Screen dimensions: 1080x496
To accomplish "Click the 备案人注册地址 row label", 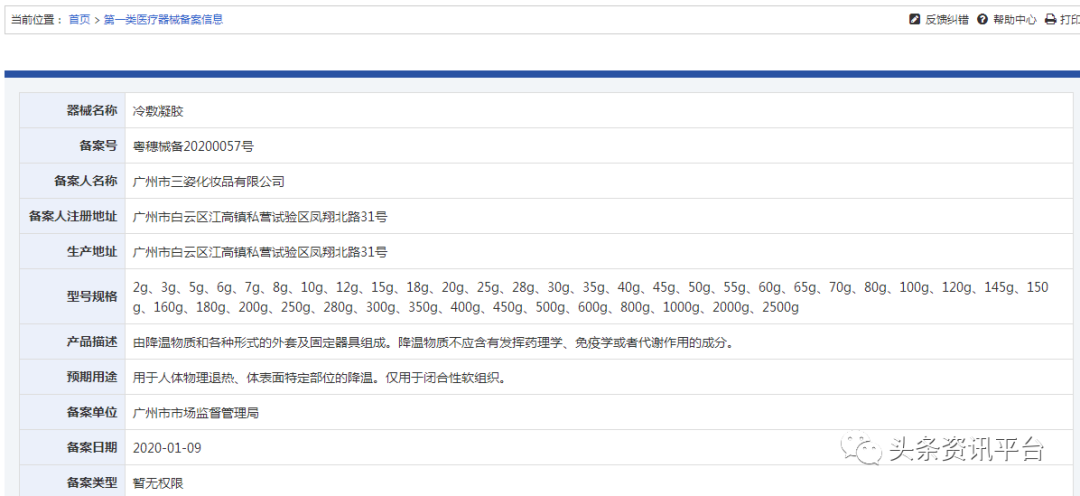I will point(73,217).
